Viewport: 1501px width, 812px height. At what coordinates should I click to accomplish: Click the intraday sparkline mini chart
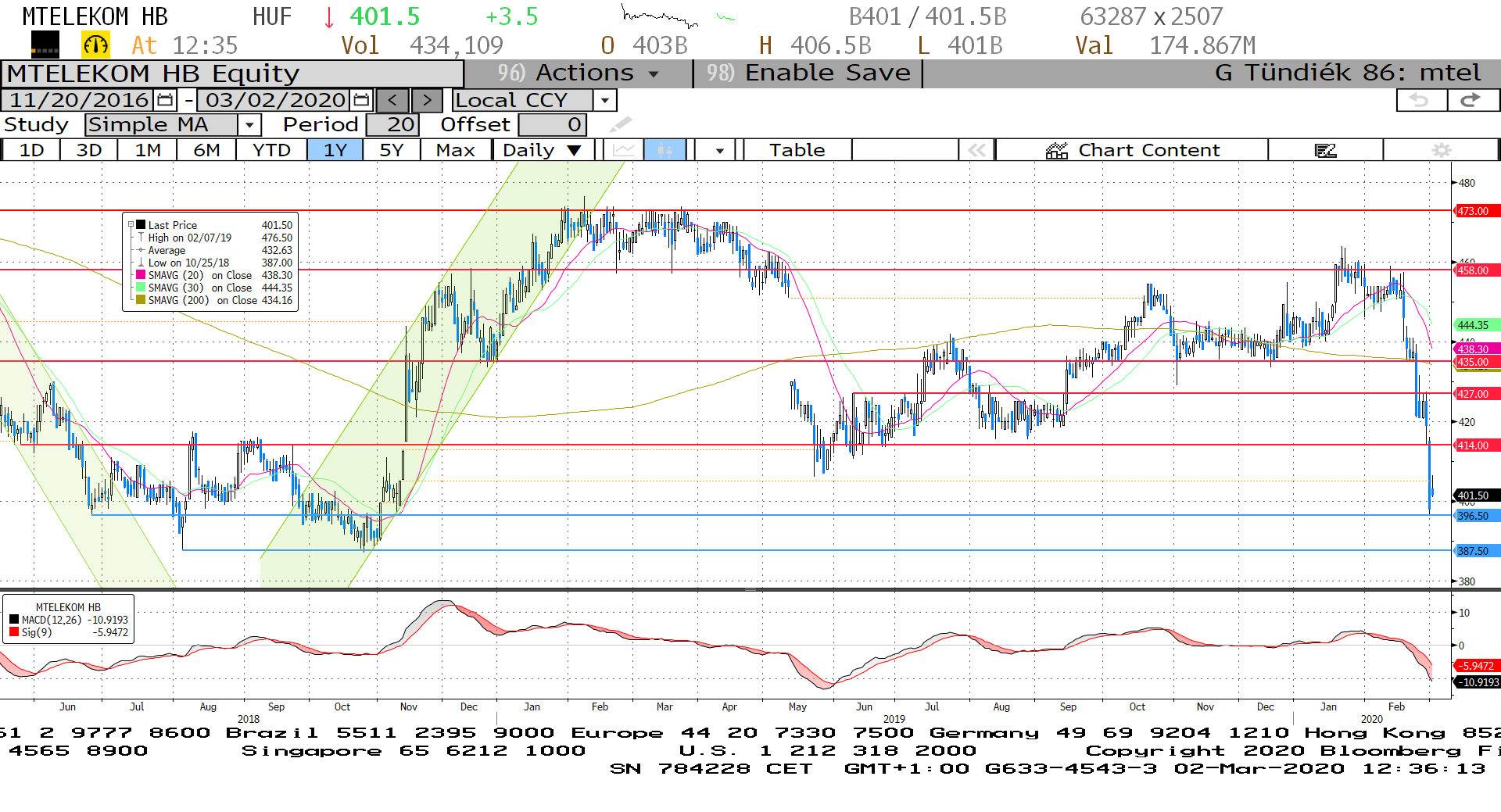click(x=660, y=16)
